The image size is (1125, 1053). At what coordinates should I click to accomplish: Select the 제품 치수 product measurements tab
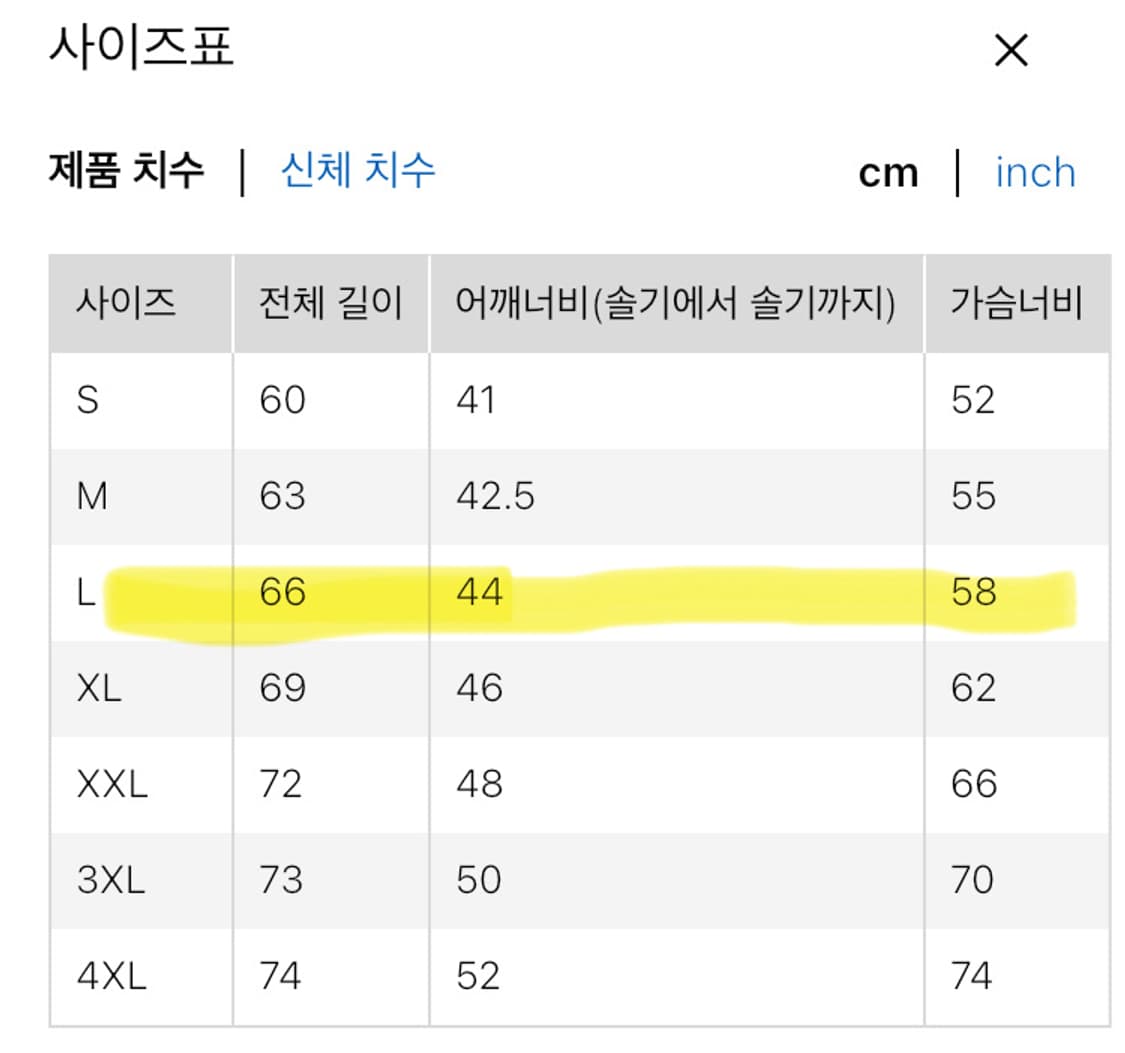[x=127, y=170]
